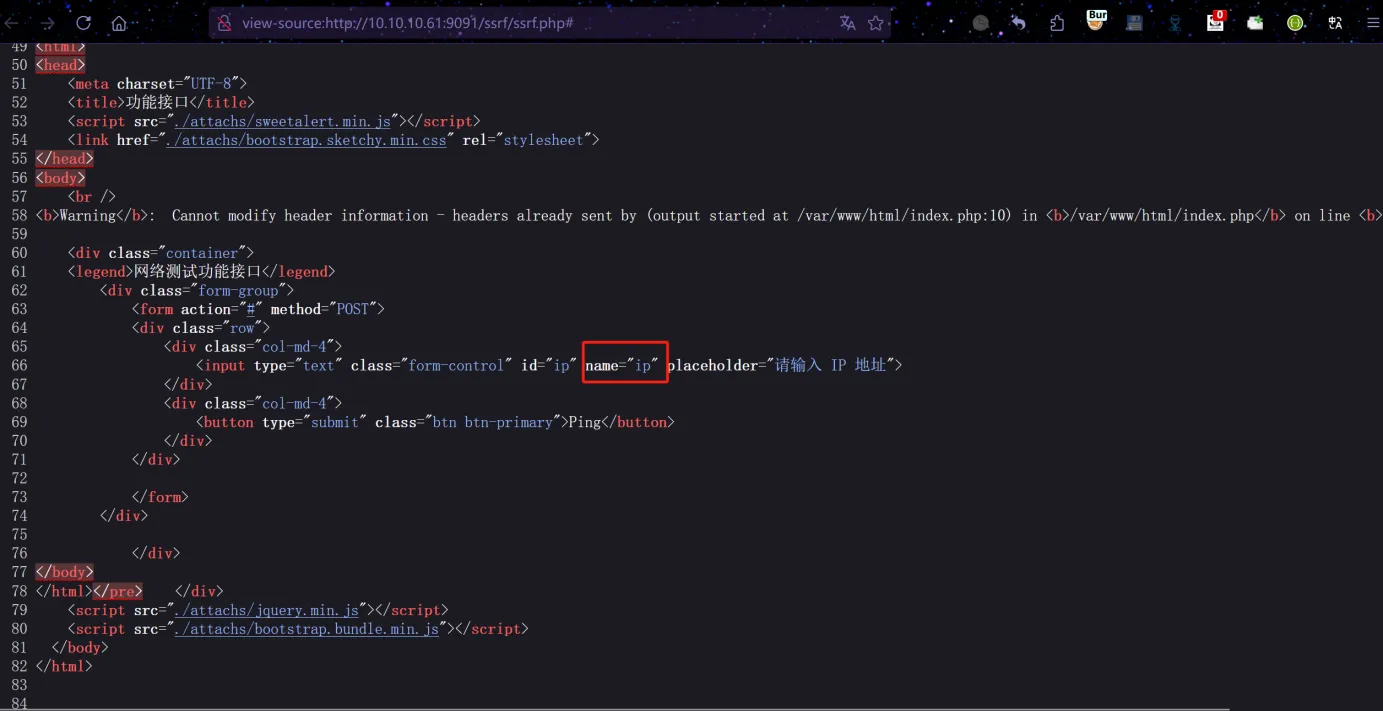Image resolution: width=1383 pixels, height=711 pixels.
Task: Open the ./attachs/sweetalert.min.js source link
Action: [282, 121]
